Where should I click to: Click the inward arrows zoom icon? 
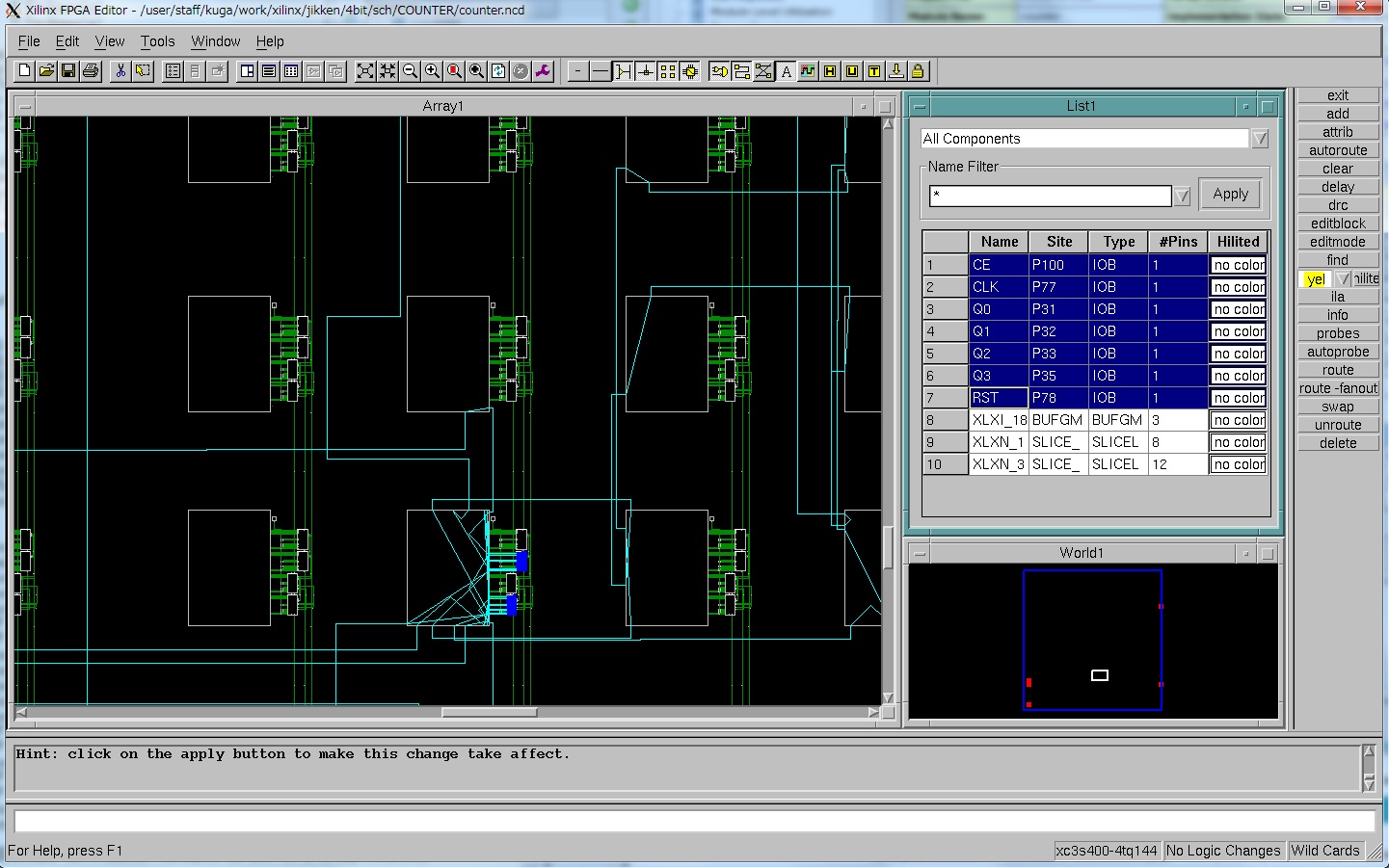point(387,71)
